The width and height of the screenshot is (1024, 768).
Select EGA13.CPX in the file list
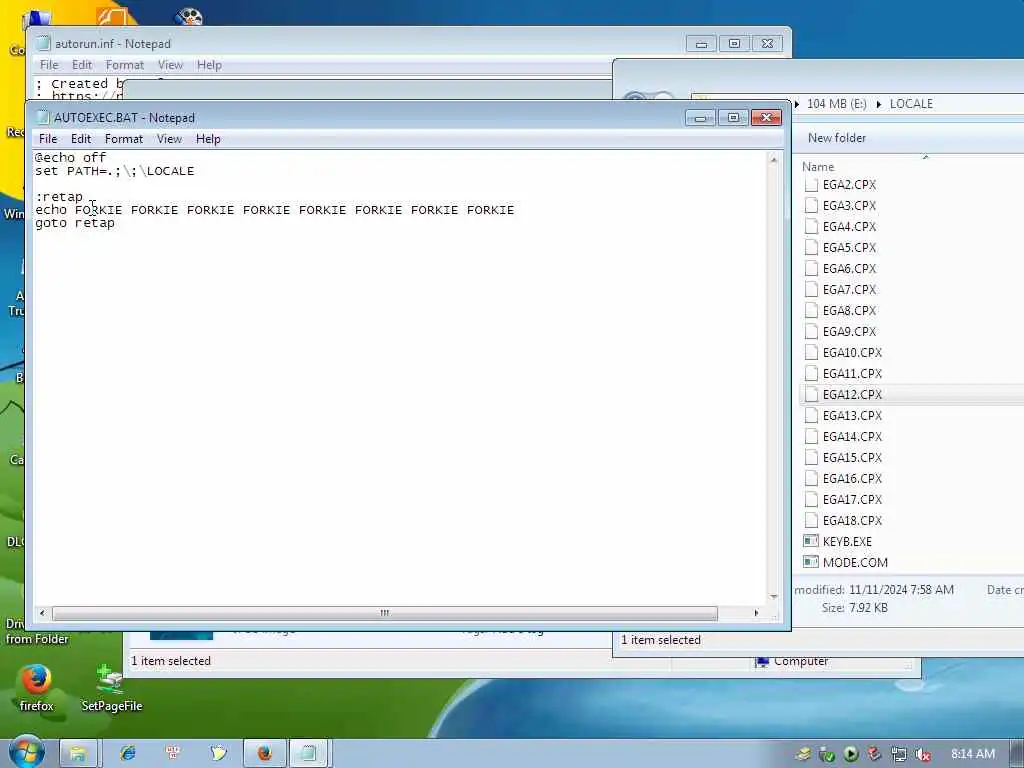[852, 415]
